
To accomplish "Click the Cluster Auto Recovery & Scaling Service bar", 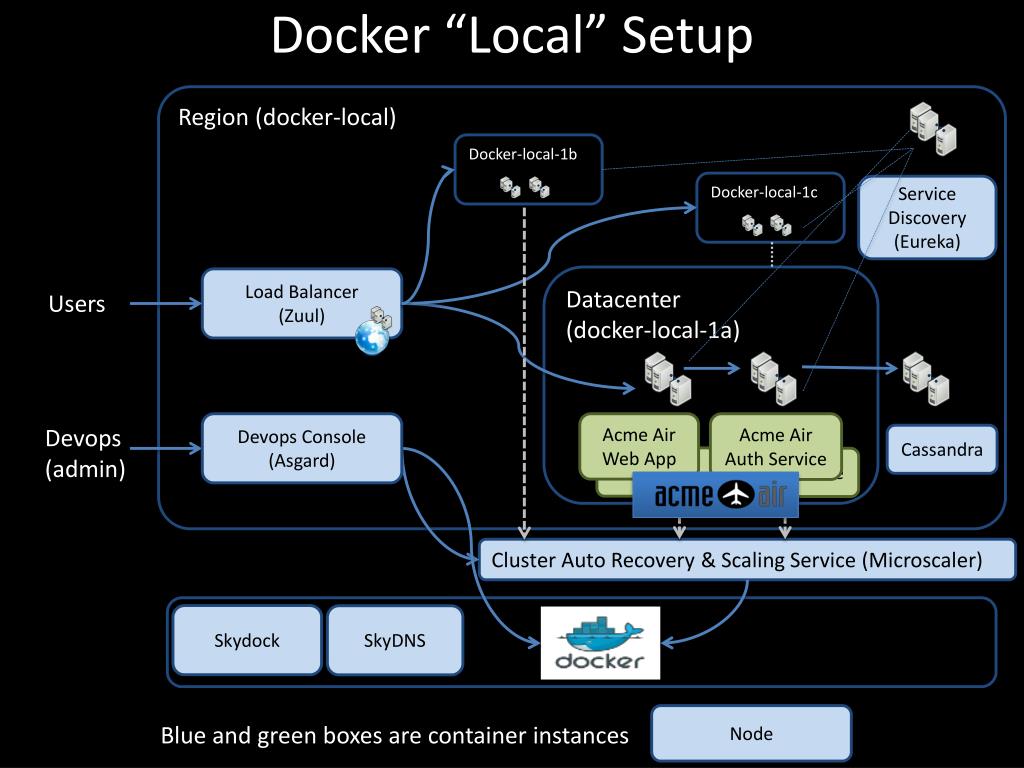I will (747, 560).
